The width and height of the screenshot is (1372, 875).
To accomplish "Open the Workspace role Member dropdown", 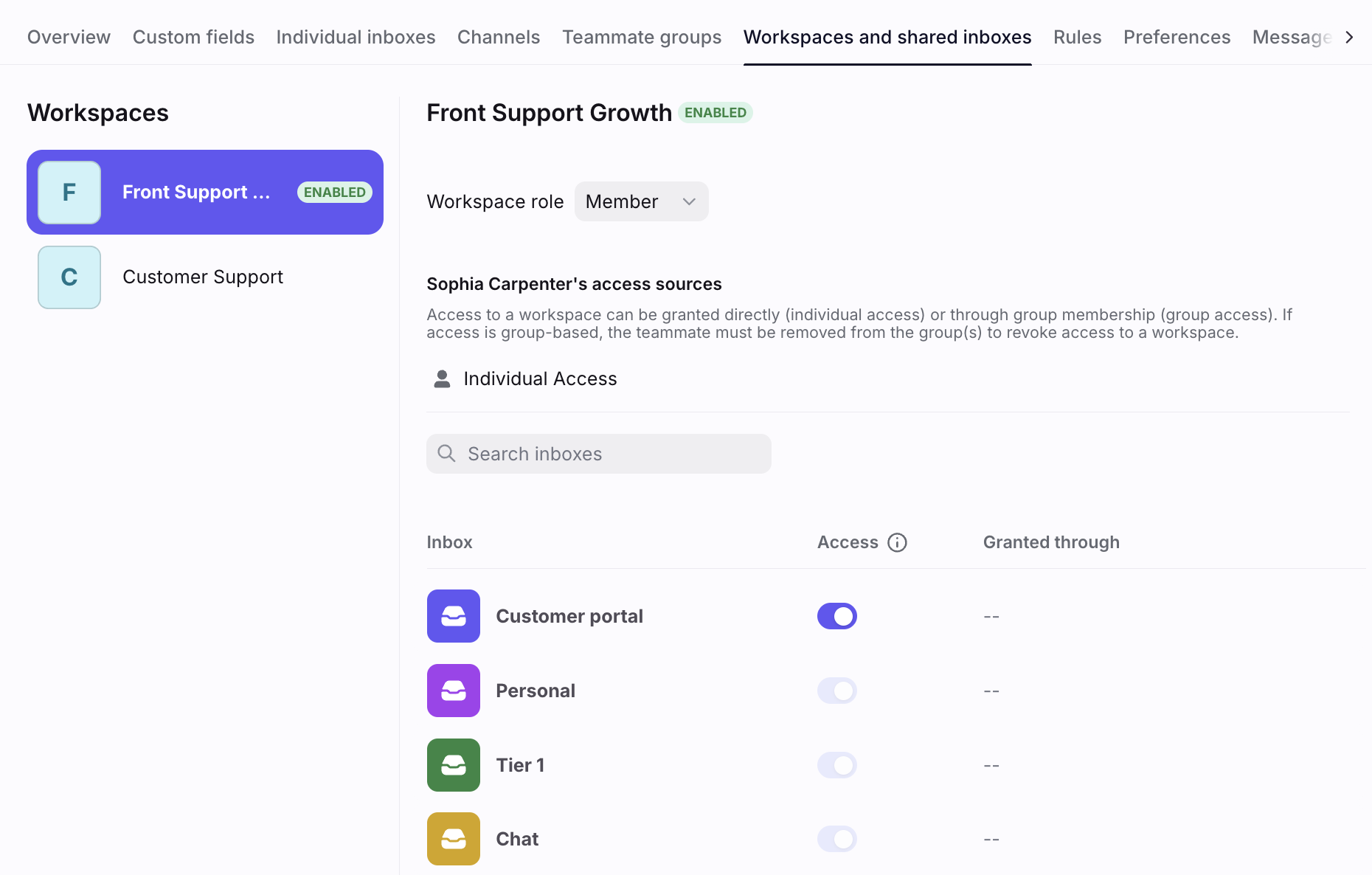I will pos(641,201).
